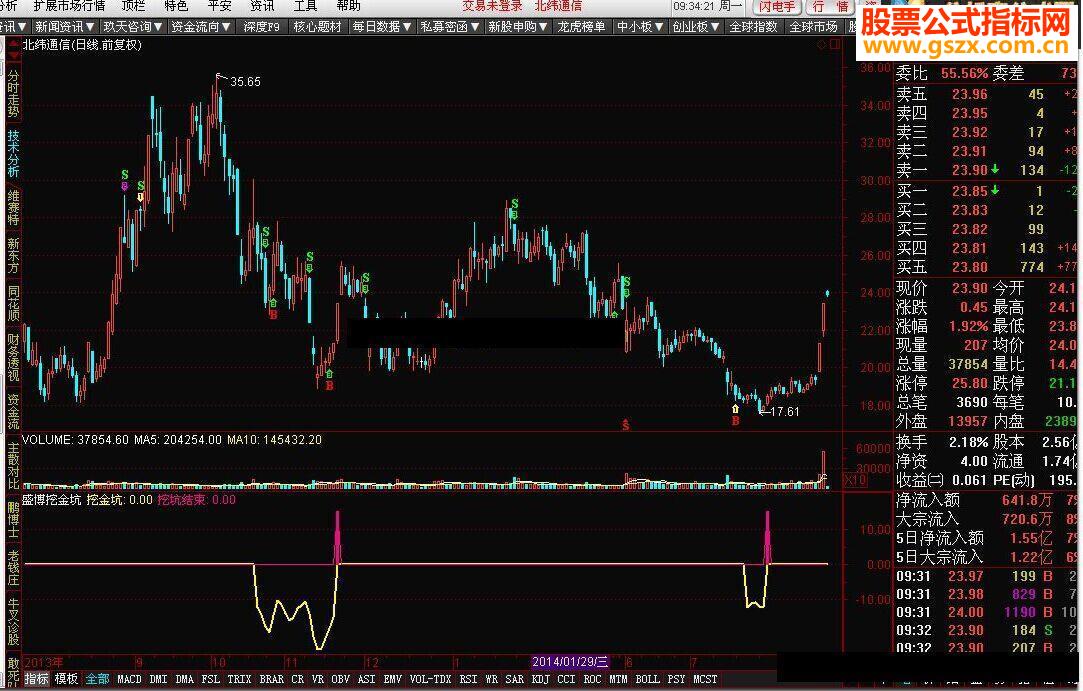Click the 买一 price 23.85
This screenshot has width=1083, height=691.
pyautogui.click(x=970, y=191)
